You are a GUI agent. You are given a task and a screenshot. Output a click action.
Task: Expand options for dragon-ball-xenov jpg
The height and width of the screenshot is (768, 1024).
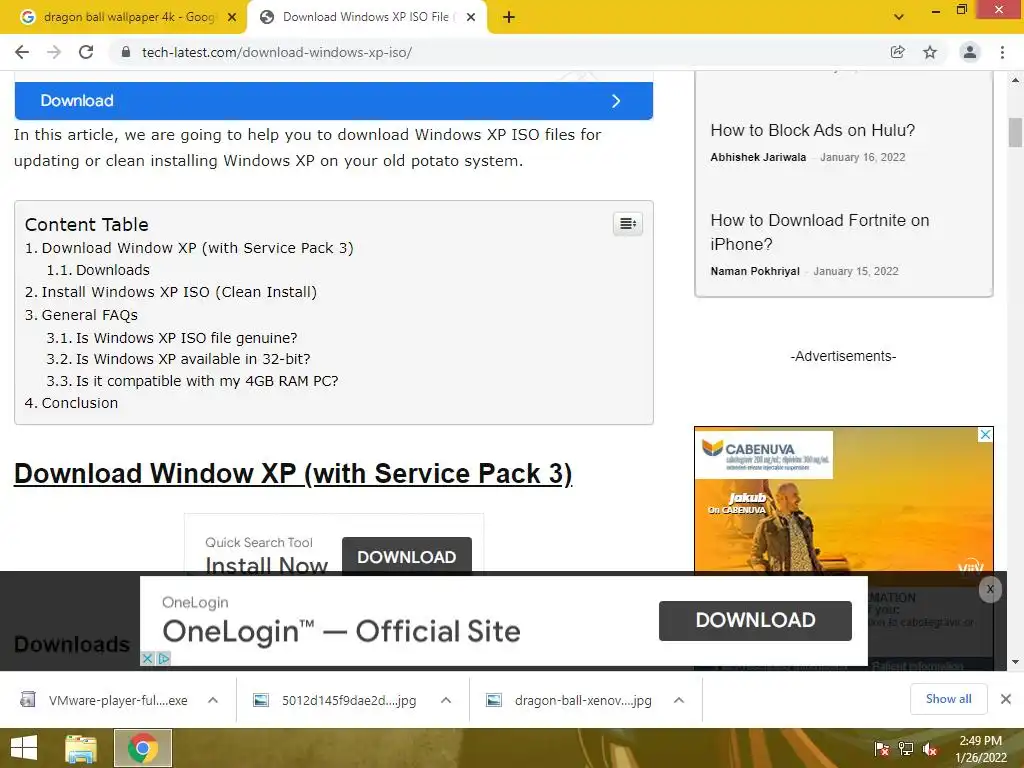679,700
